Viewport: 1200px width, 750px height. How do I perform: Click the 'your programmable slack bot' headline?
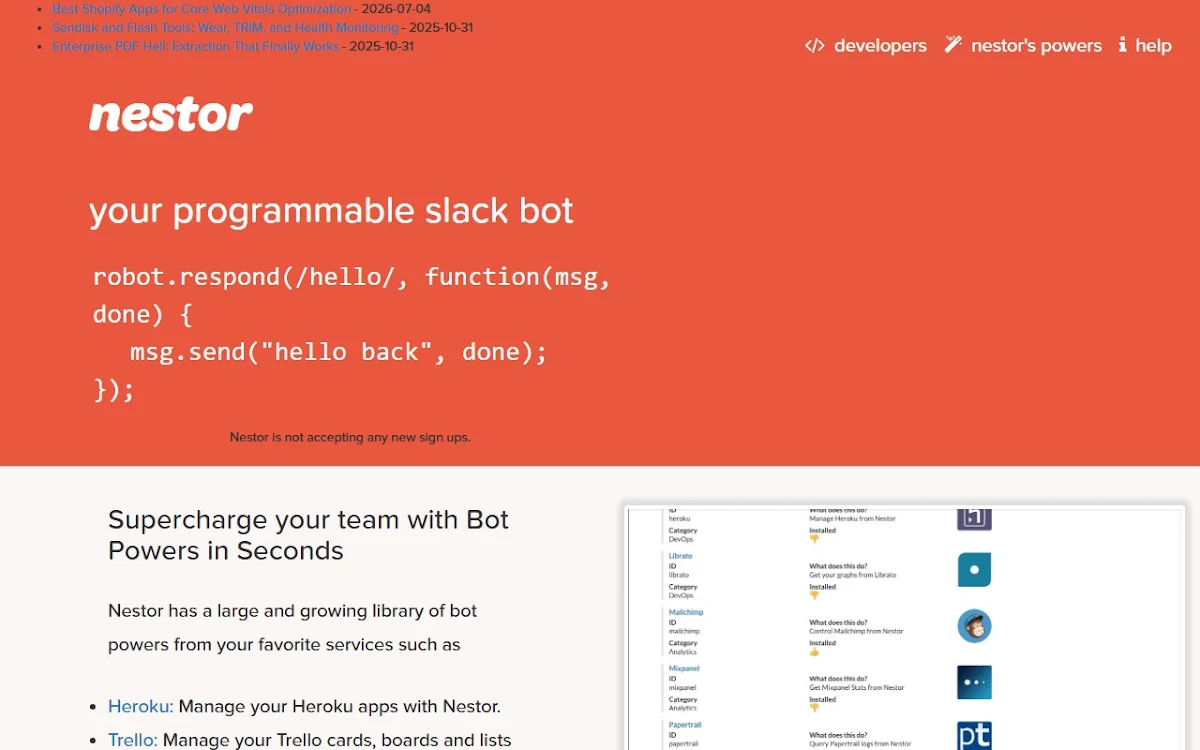pos(331,211)
